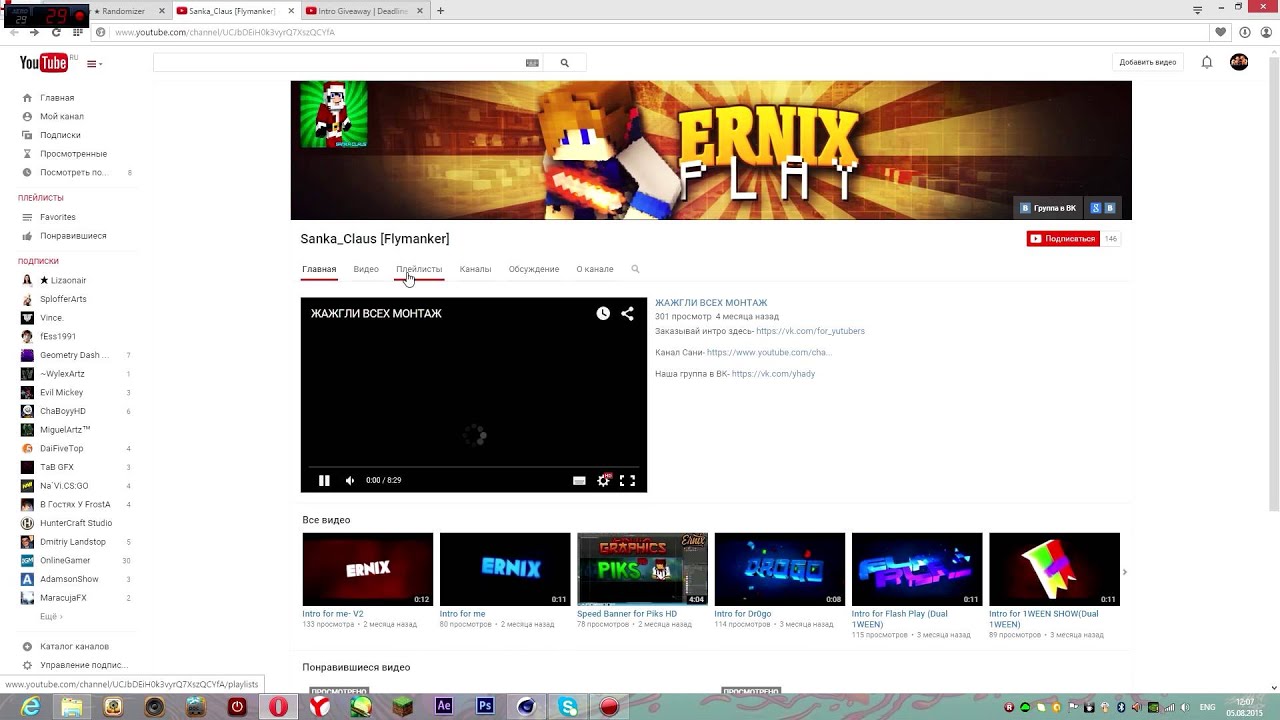Open the Intro for me- V2 thumbnail
1280x720 pixels.
[368, 569]
